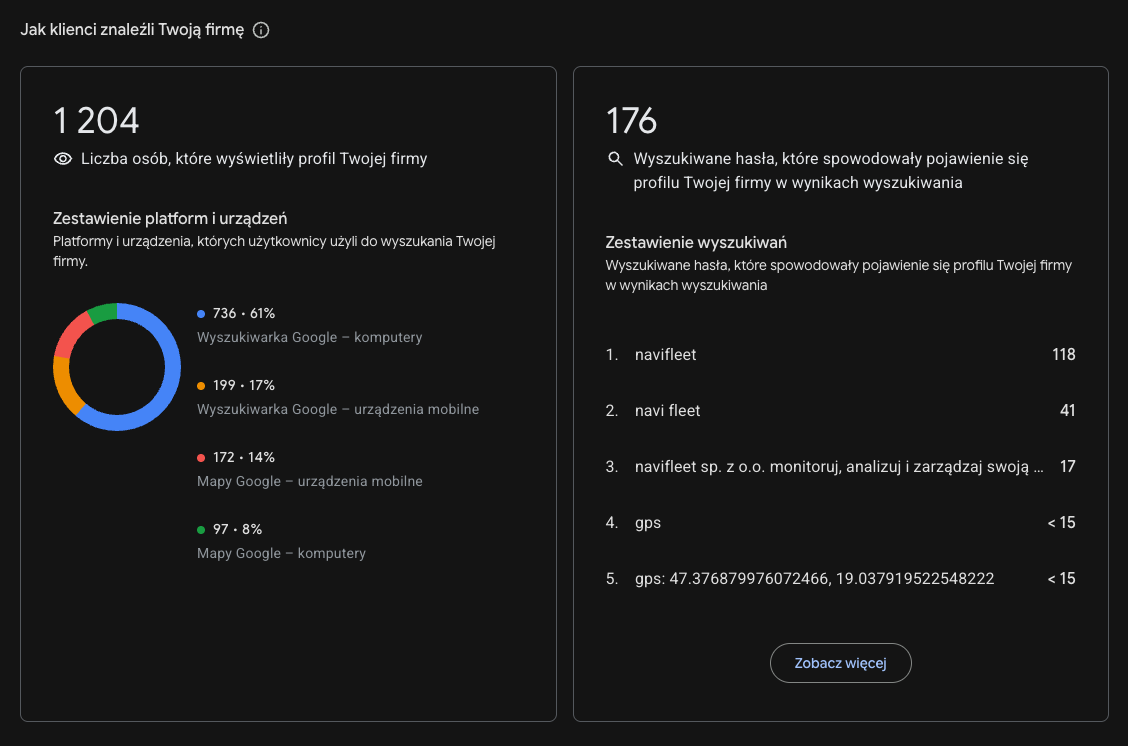Click the 176 search terms number
This screenshot has width=1128, height=746.
click(x=632, y=121)
